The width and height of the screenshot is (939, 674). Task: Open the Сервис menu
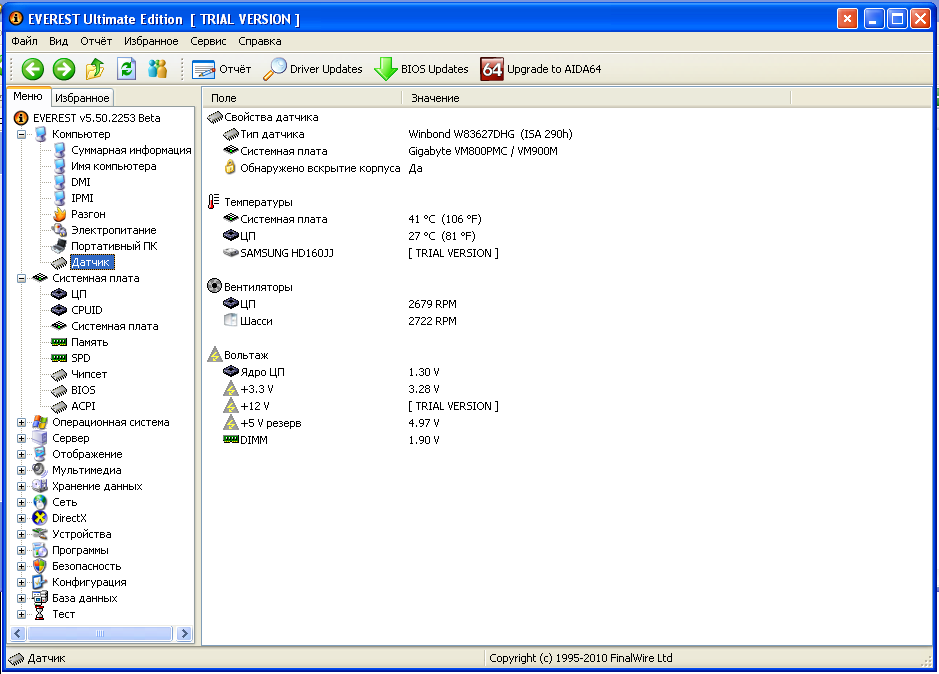point(208,41)
